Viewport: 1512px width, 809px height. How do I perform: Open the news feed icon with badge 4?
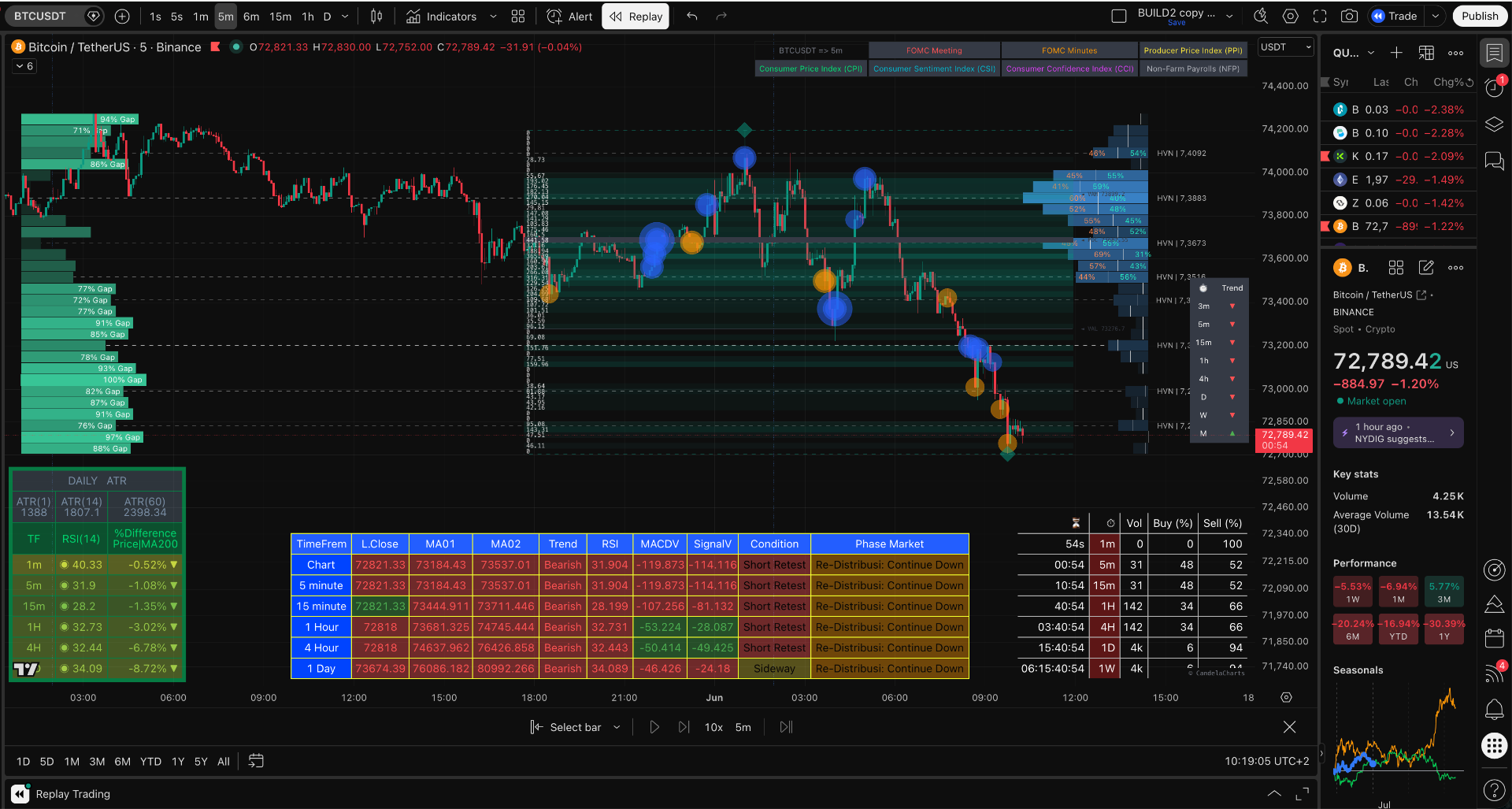pos(1494,673)
